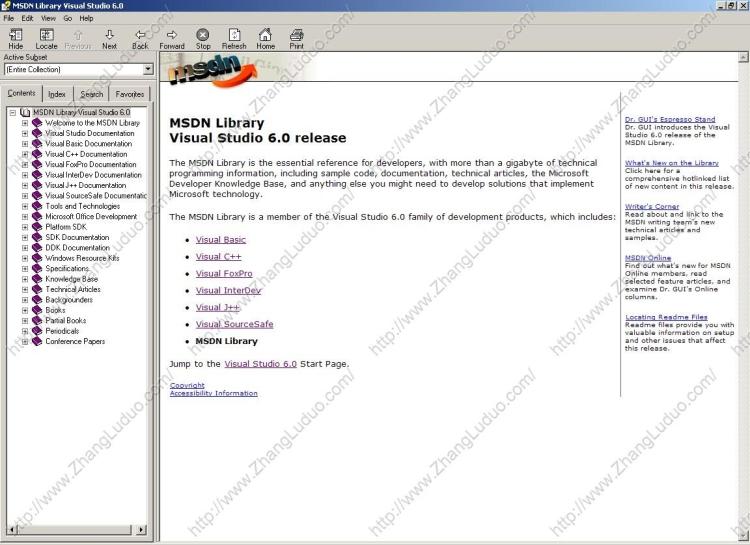Click the book icon beside Visual J++ Documentation
The height and width of the screenshot is (545, 750).
[x=37, y=185]
